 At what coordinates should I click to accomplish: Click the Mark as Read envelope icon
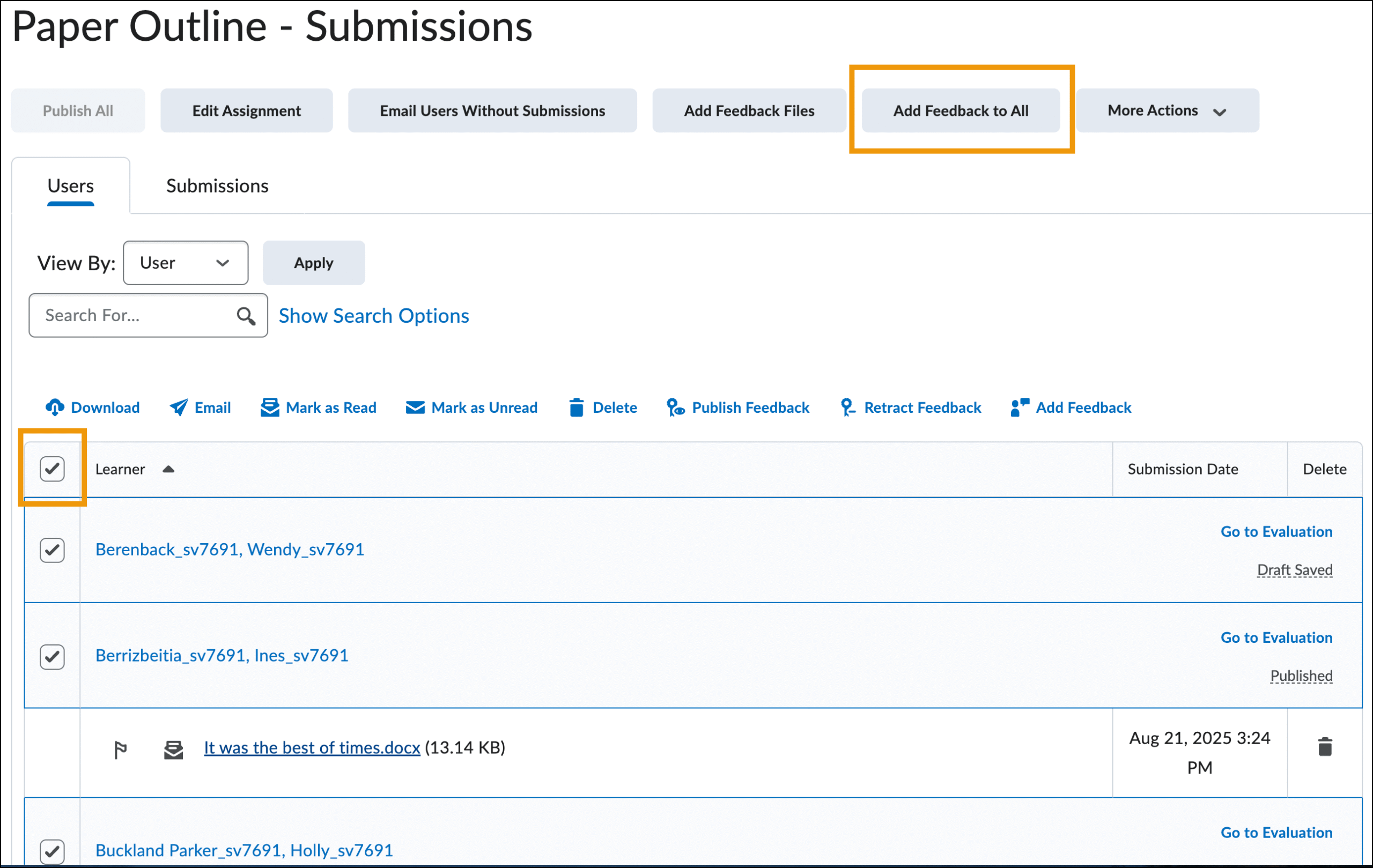[270, 407]
